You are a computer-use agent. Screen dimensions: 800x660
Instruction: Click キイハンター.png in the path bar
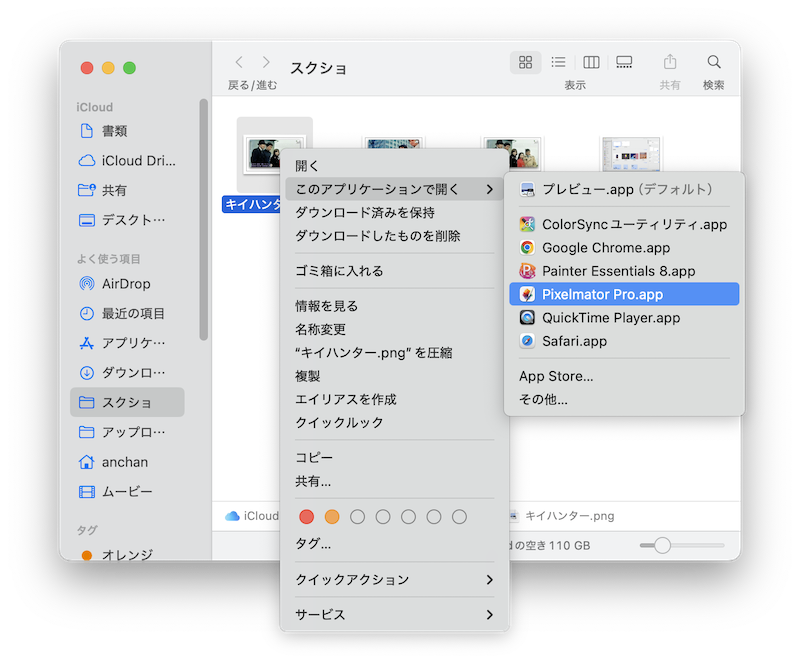(563, 516)
